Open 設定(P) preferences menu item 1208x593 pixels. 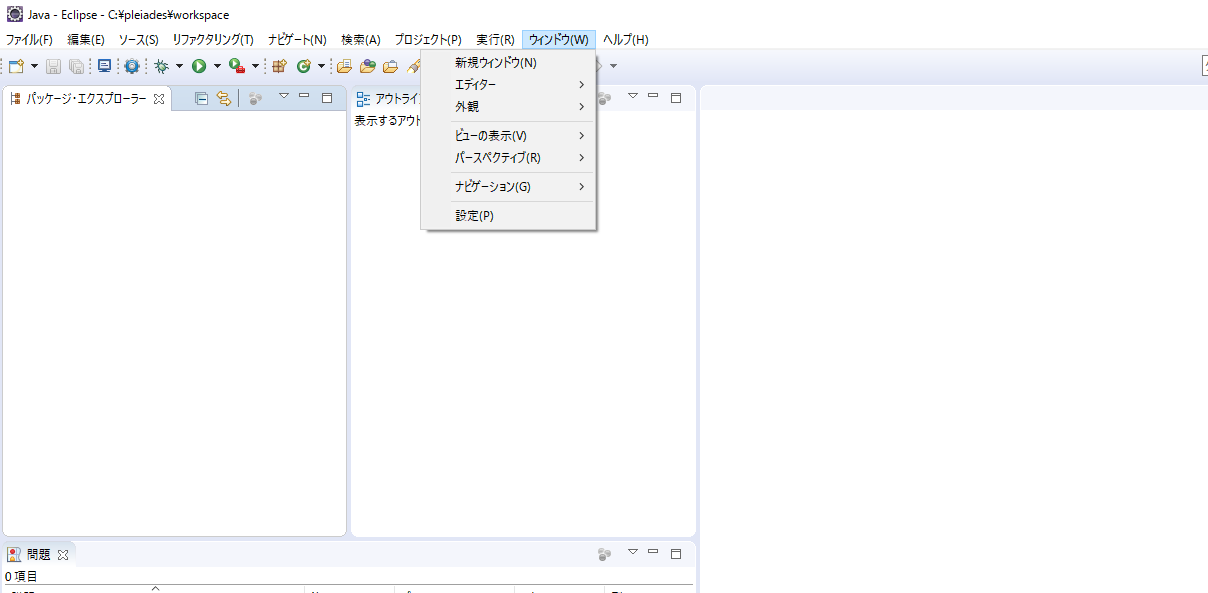[474, 215]
